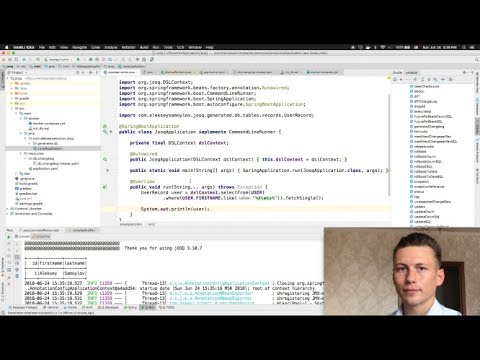Screen dimensions: 480x360
Task: Expand Scratches and Consoles node
Action: pyautogui.click(x=7, y=214)
